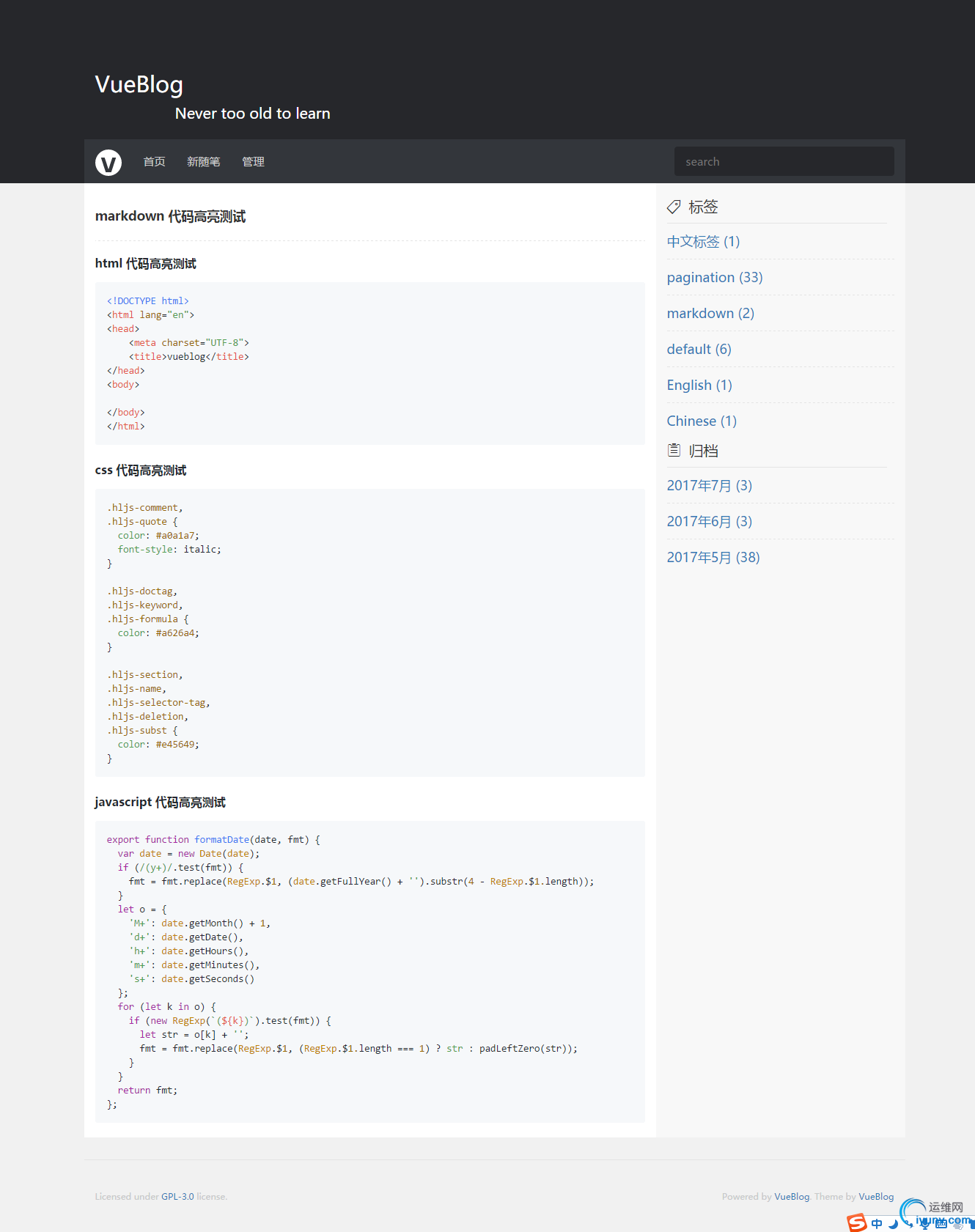Image resolution: width=975 pixels, height=1232 pixels.
Task: Click the Powered by VueBlog footer link
Action: click(792, 1197)
